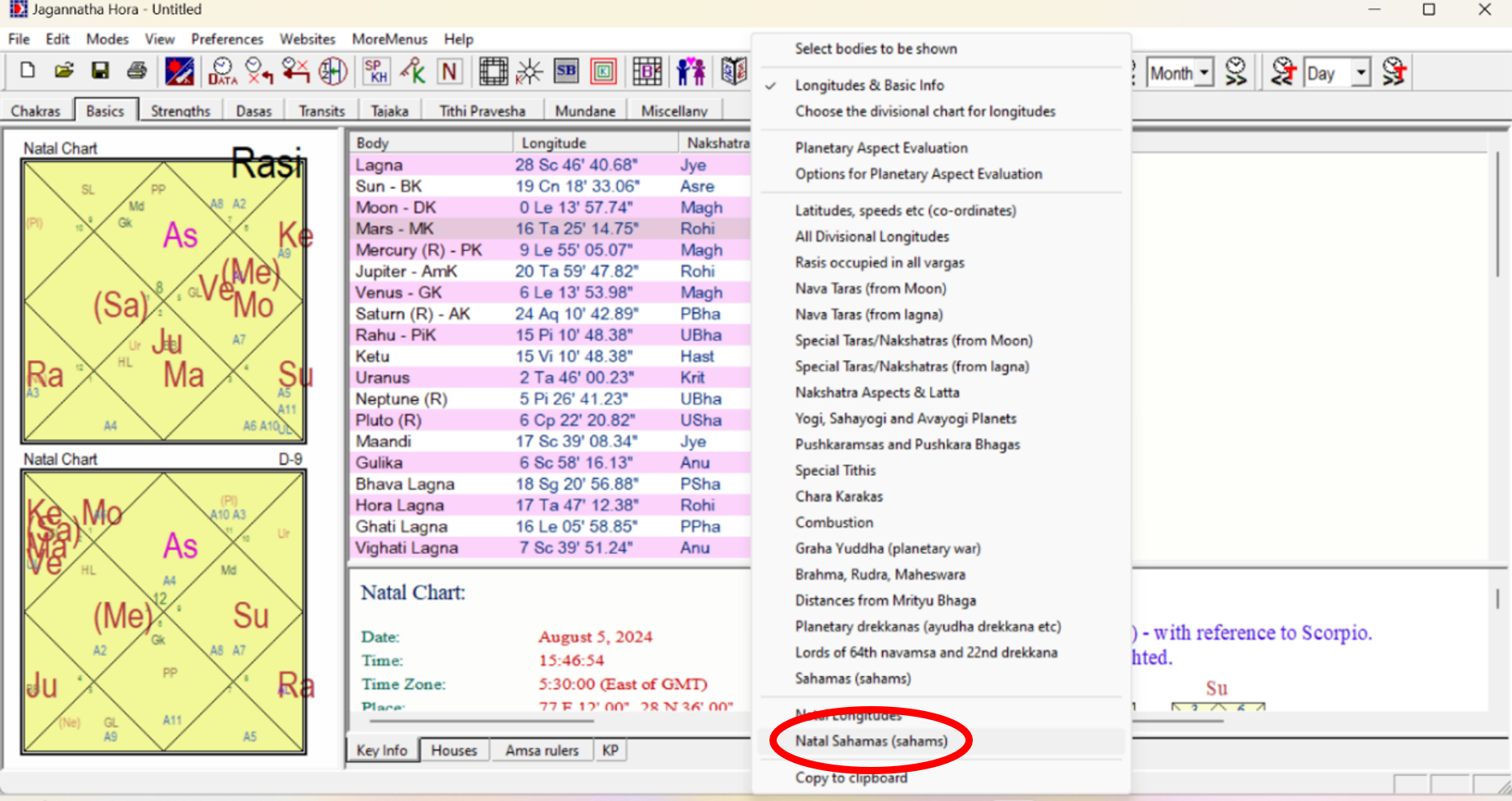Viewport: 1512px width, 801px height.
Task: Switch to the Strengths tab
Action: point(180,110)
